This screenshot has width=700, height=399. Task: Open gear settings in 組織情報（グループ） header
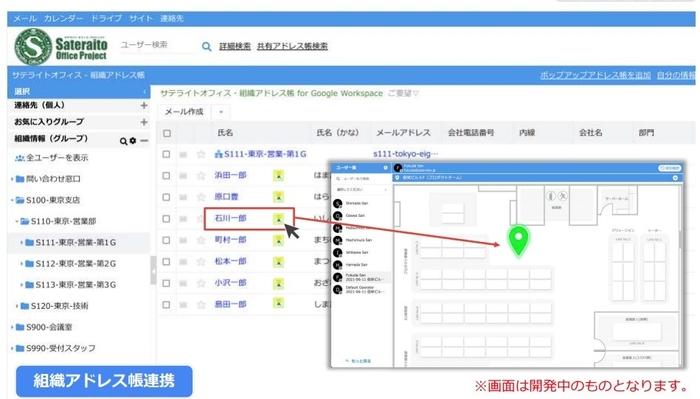pyautogui.click(x=133, y=141)
